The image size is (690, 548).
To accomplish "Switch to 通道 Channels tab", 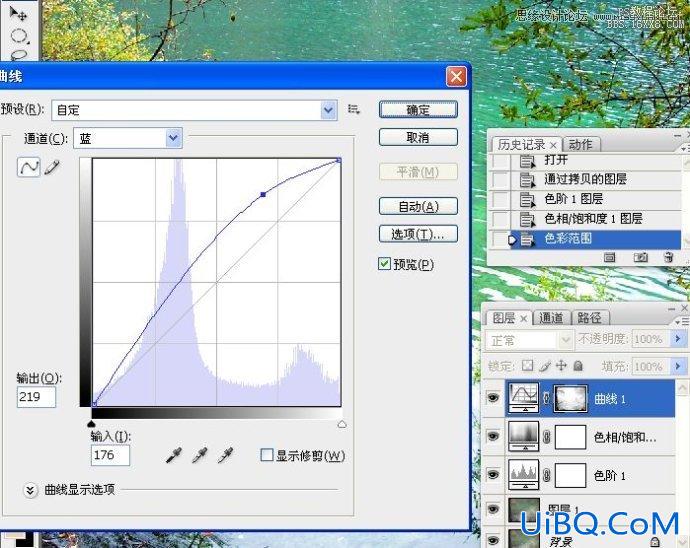I will [x=551, y=318].
